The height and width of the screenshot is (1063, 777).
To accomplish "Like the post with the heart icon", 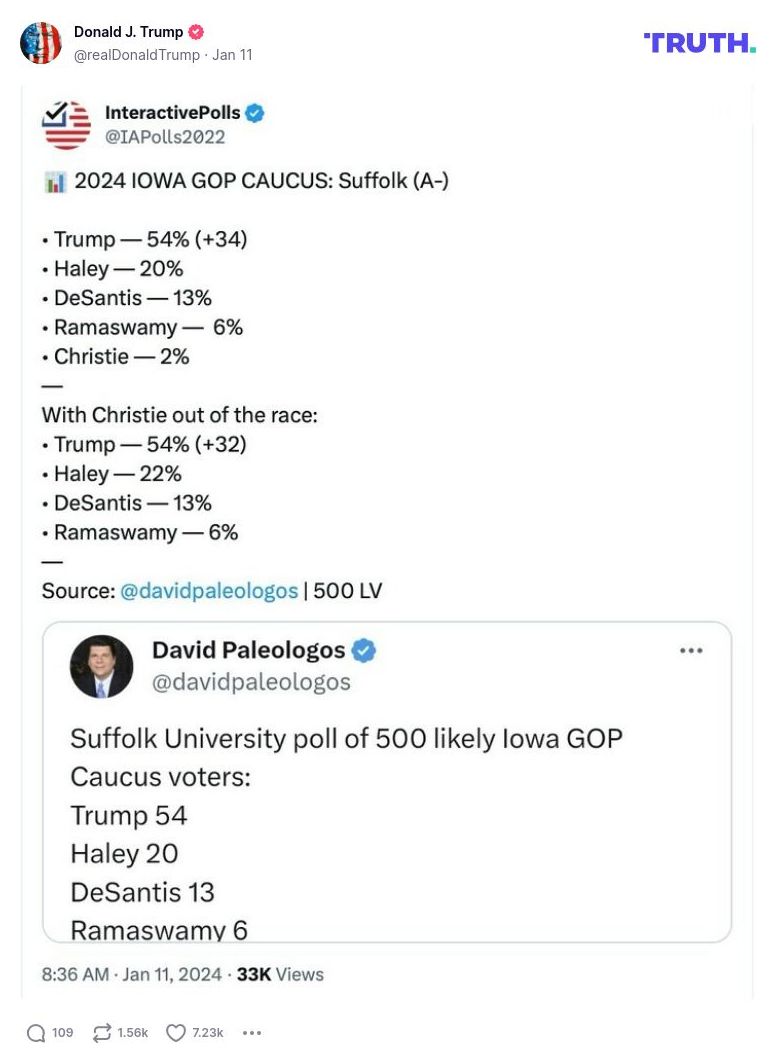I will [x=176, y=1033].
